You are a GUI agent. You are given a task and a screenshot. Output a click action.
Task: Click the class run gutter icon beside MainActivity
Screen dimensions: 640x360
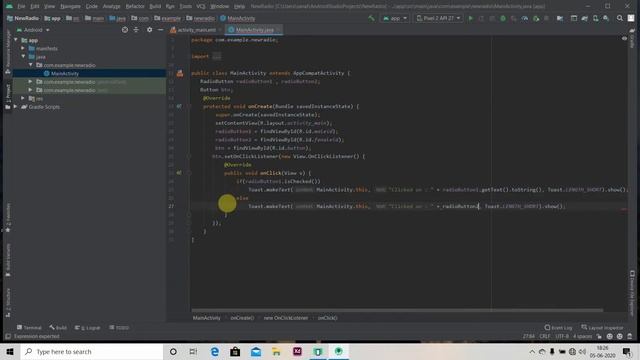click(180, 73)
